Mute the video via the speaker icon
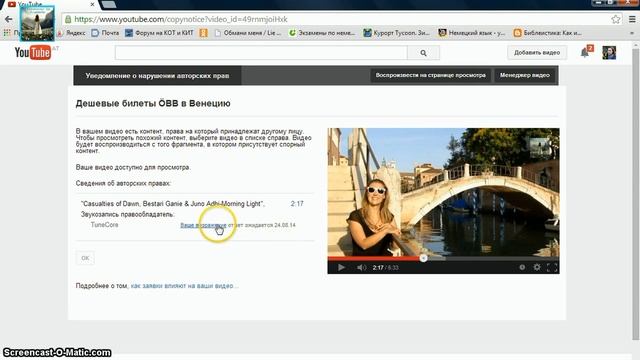Viewport: 640px width, 360px height. point(362,267)
